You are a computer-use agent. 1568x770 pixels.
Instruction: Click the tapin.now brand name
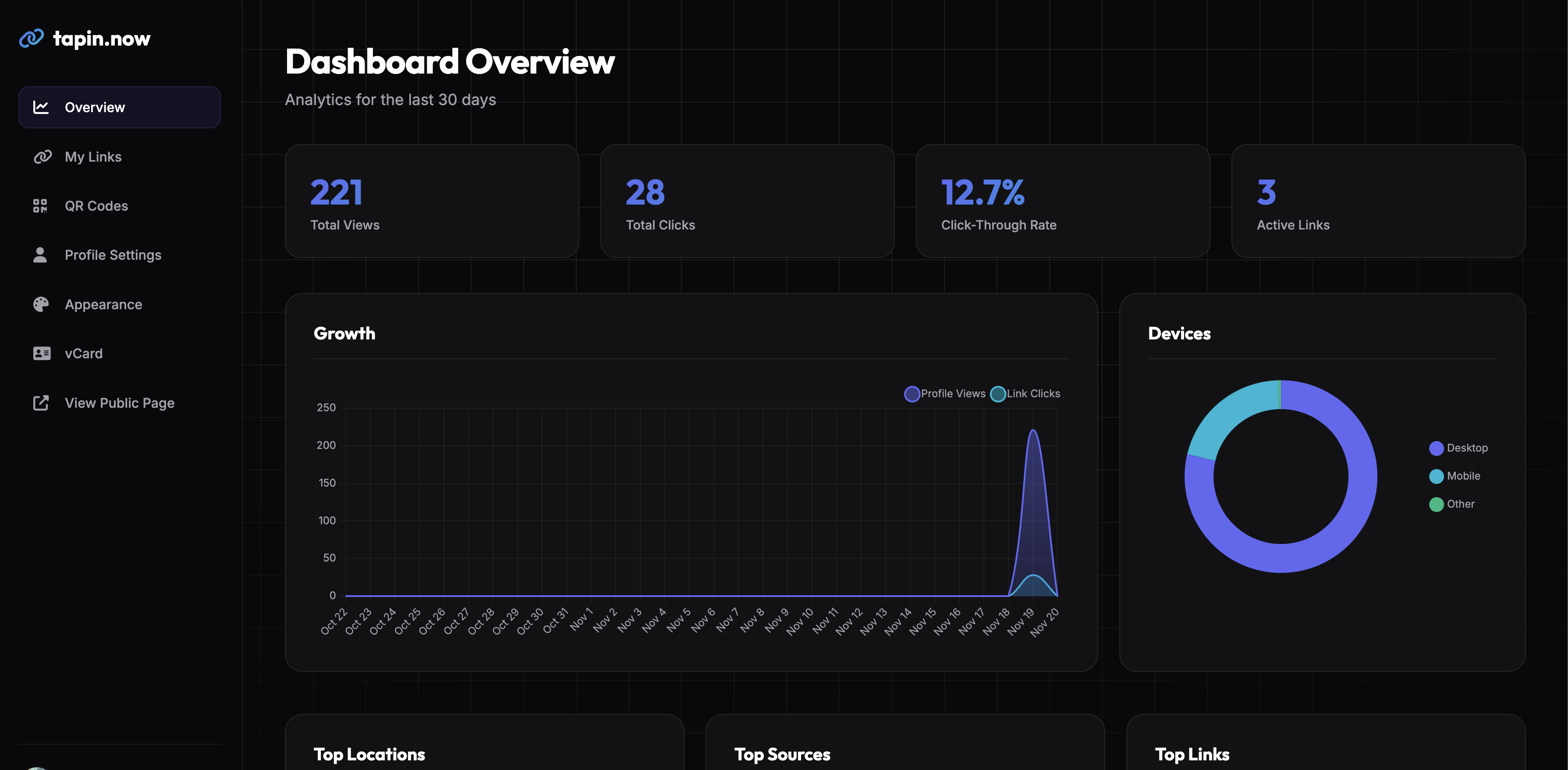pos(102,38)
